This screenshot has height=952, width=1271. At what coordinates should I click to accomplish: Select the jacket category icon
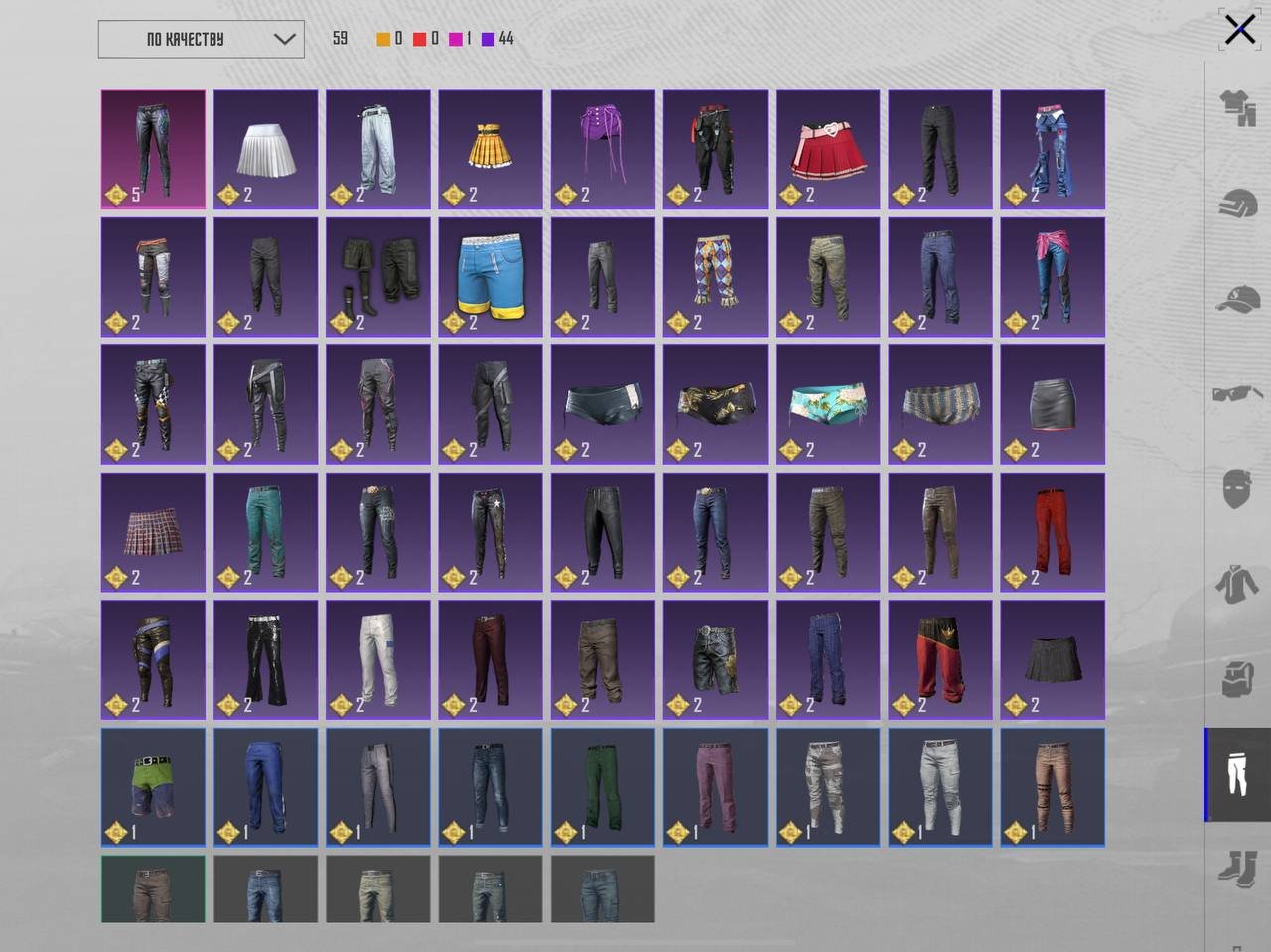(x=1237, y=584)
